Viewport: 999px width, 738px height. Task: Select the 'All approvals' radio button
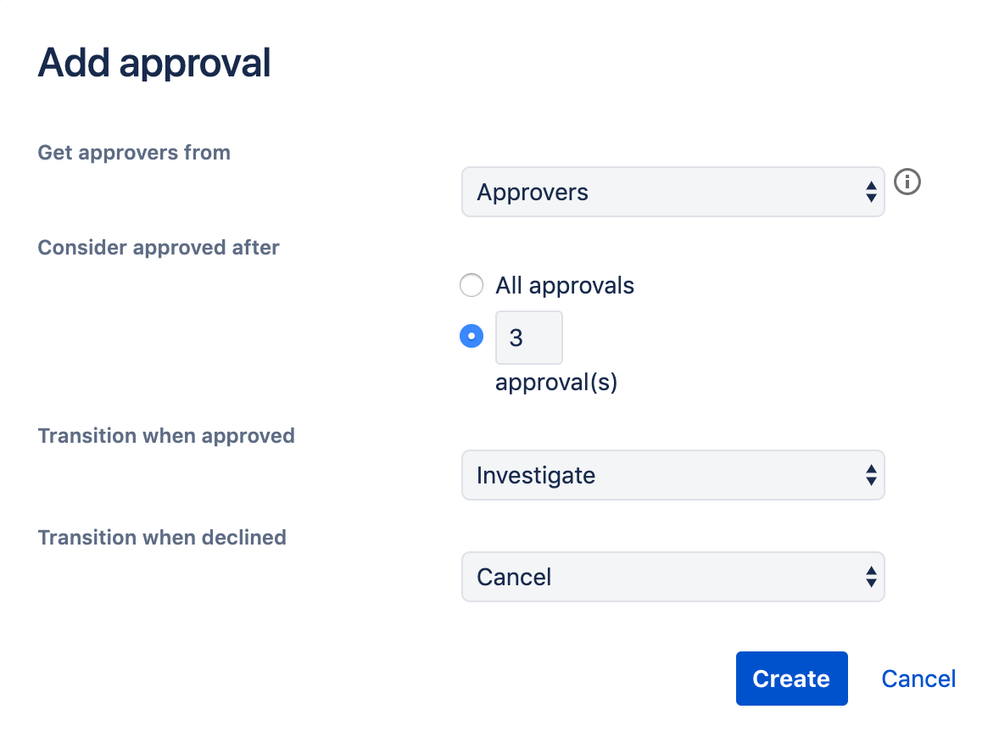click(471, 285)
